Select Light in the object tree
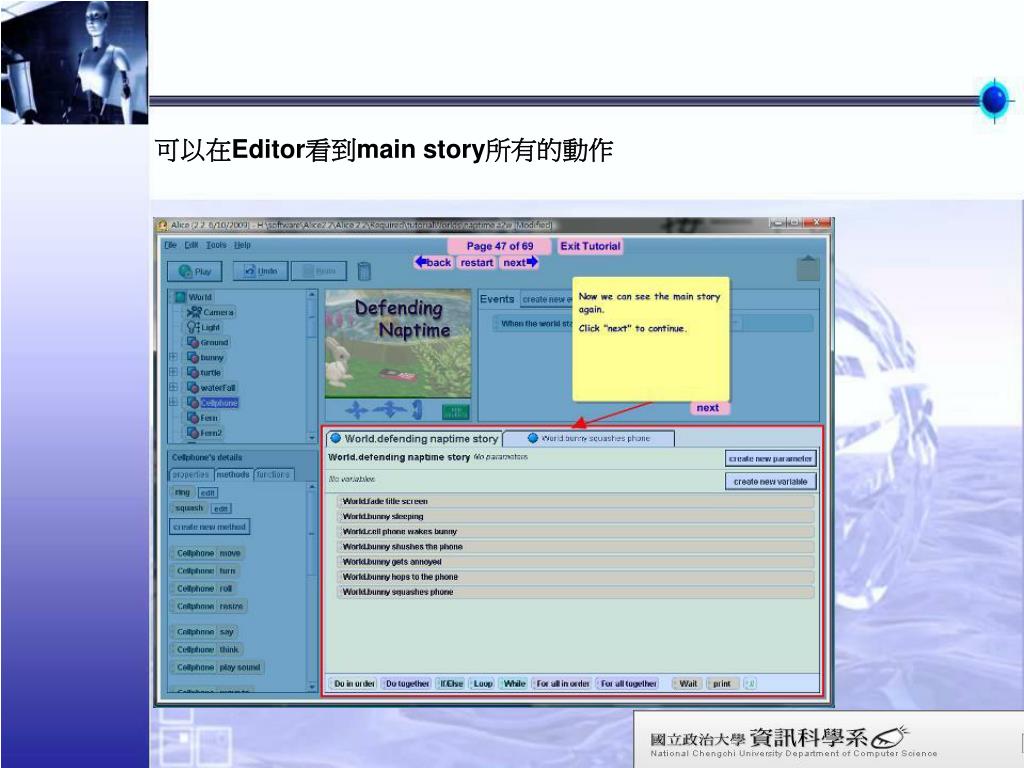Screen dimensions: 1024x768 point(204,327)
